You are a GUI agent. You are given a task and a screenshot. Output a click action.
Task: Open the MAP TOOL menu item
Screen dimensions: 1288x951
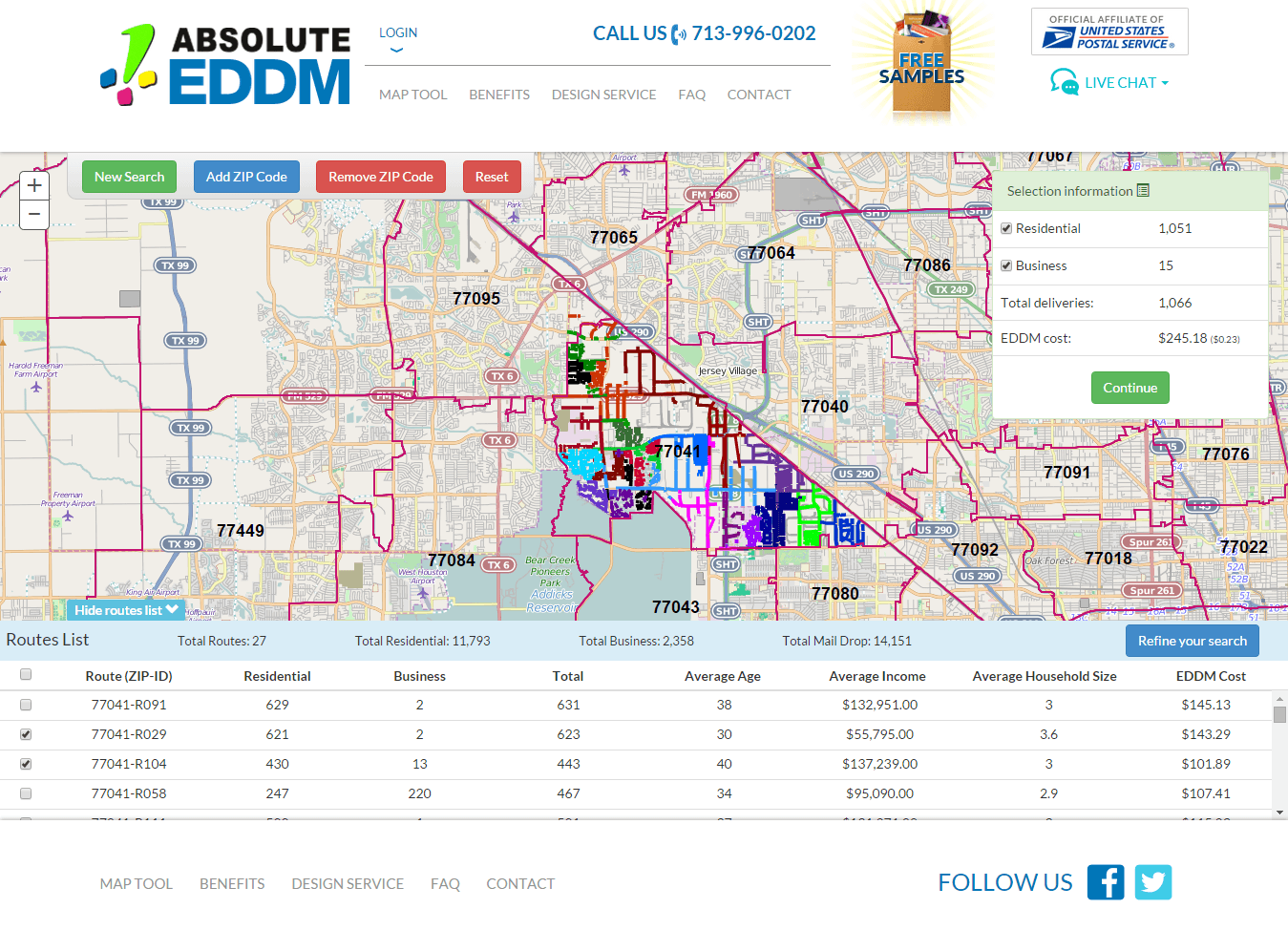pos(412,94)
